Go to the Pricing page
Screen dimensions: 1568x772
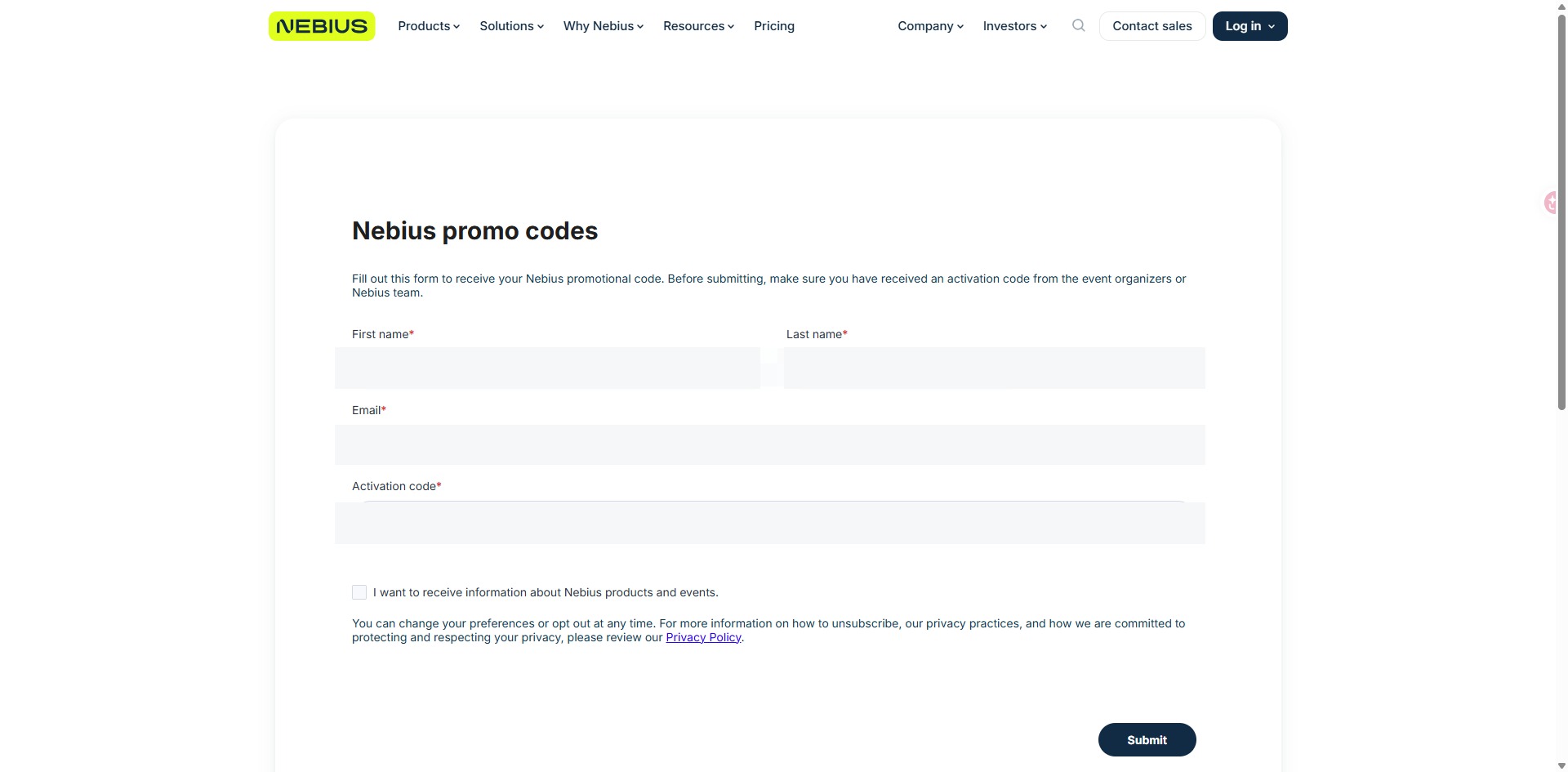(774, 26)
